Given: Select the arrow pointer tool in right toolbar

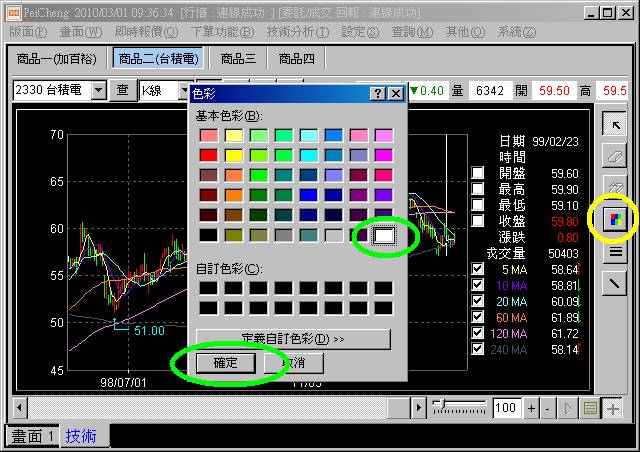Looking at the screenshot, I should (615, 124).
